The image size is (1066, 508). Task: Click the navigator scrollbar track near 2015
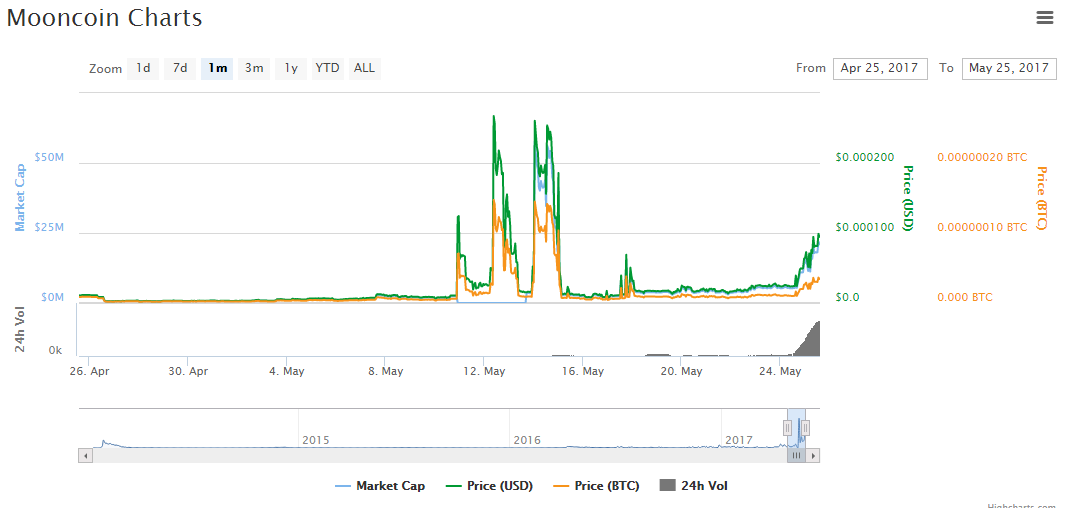click(315, 456)
